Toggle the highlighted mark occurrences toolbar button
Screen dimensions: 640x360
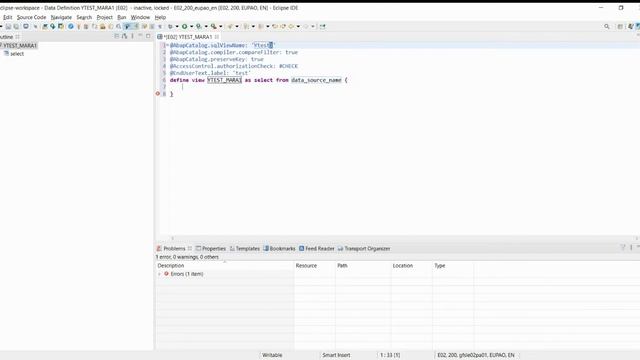tap(127, 27)
